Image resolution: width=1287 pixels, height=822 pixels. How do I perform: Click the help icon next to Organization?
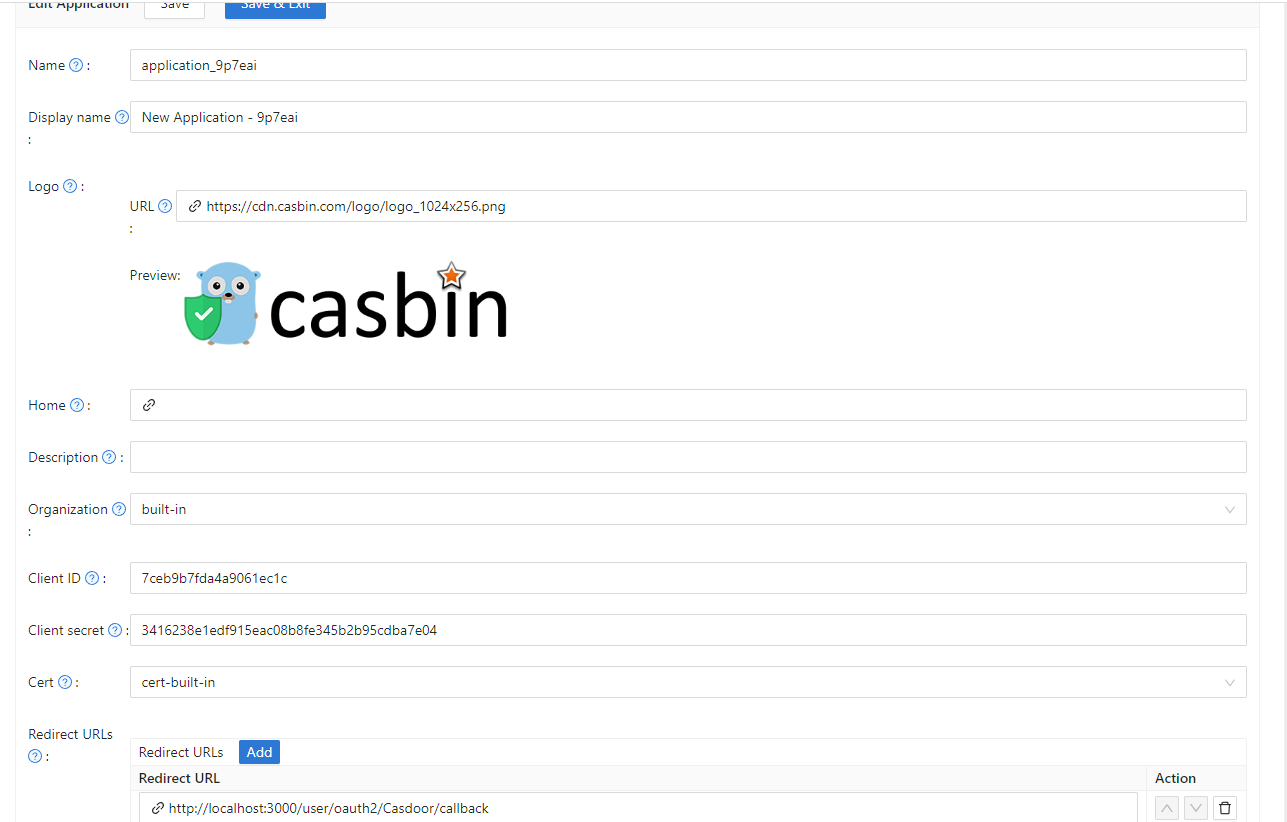[x=119, y=508]
